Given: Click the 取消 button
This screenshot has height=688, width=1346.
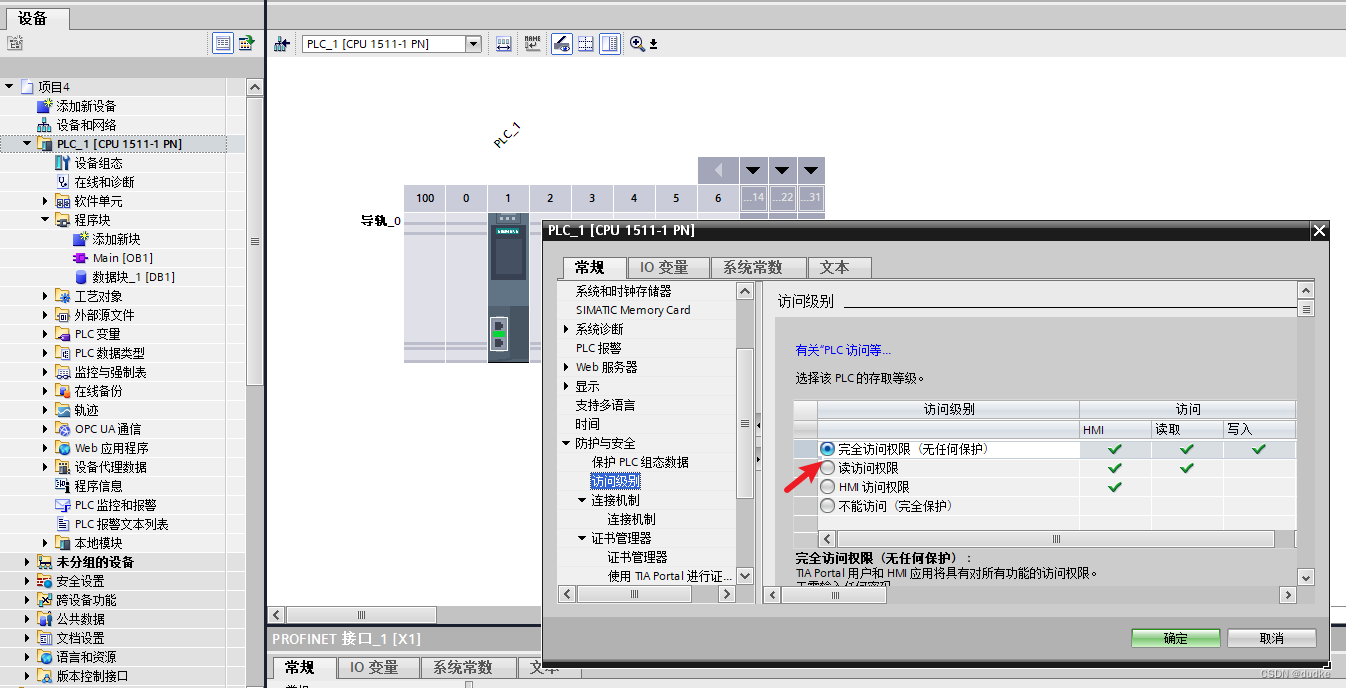Looking at the screenshot, I should pos(1272,638).
